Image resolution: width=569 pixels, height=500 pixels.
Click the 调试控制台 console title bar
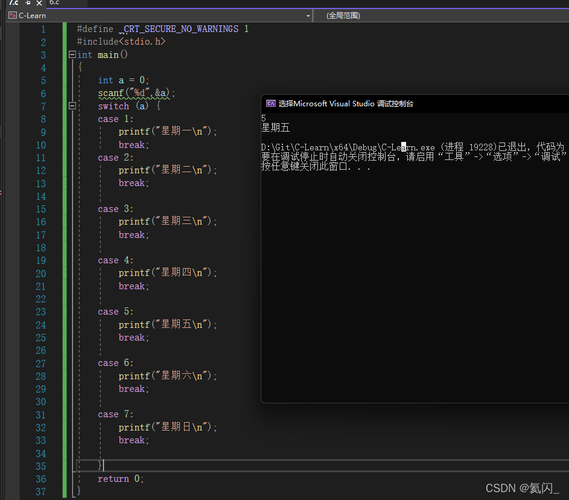pos(415,104)
